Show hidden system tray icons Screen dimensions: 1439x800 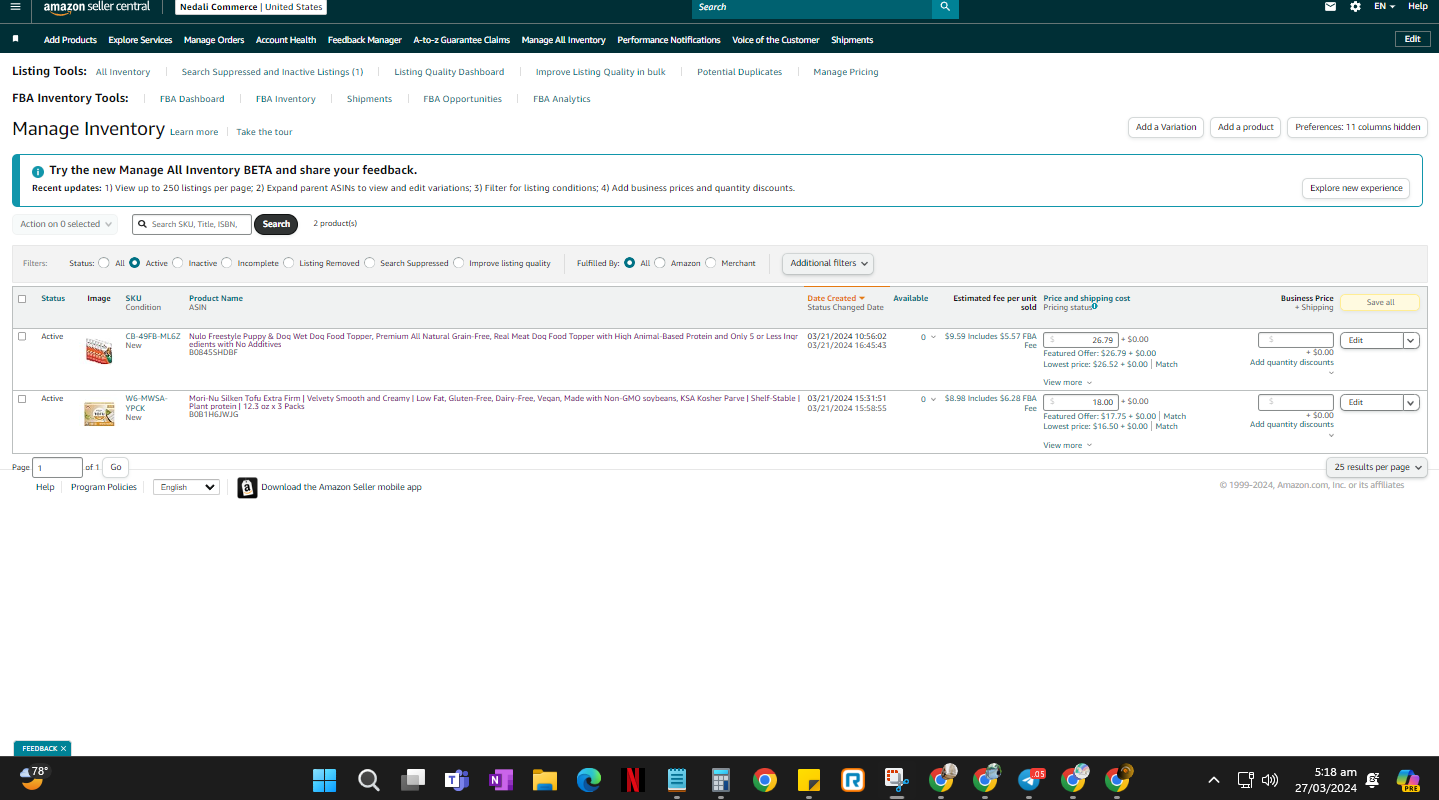click(1214, 780)
